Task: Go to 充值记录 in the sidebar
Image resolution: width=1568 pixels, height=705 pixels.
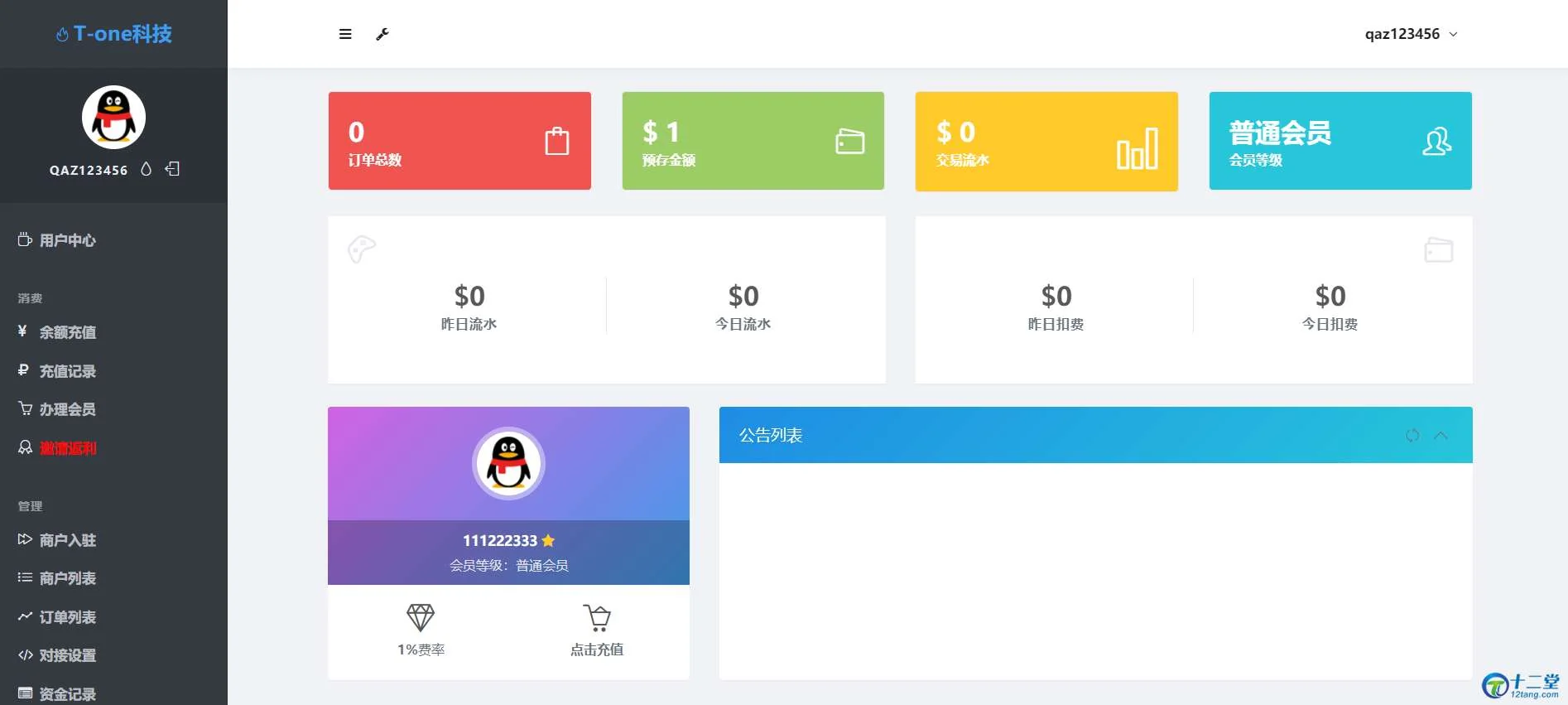Action: (67, 371)
